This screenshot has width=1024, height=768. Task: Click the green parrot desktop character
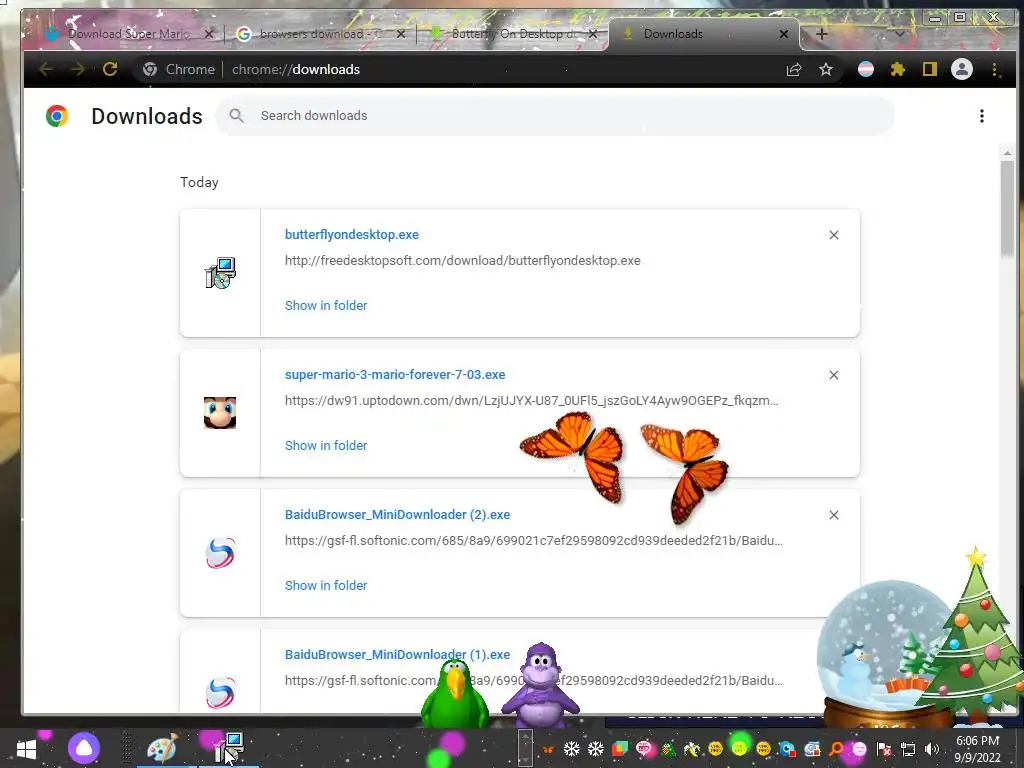point(455,694)
